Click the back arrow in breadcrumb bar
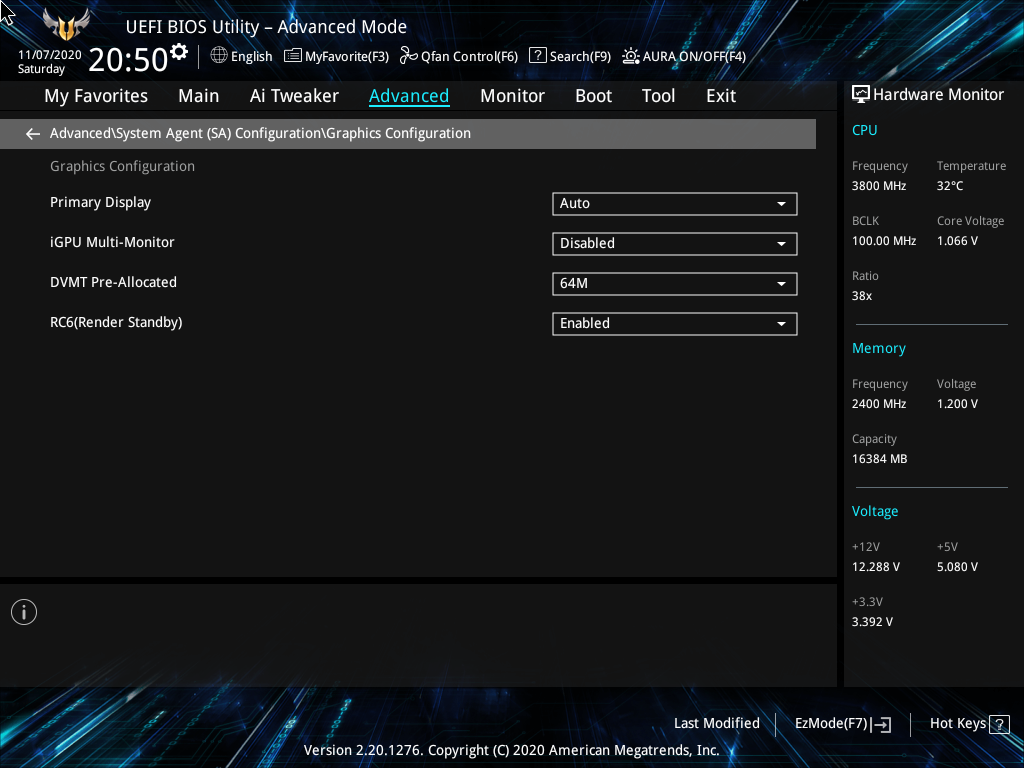The image size is (1024, 768). coord(33,134)
